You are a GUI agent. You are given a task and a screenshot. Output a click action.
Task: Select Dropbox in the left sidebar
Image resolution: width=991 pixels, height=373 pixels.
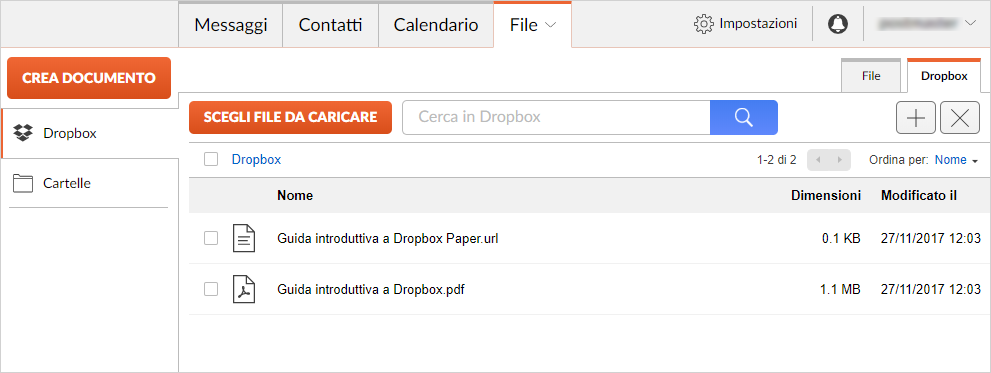[x=90, y=133]
